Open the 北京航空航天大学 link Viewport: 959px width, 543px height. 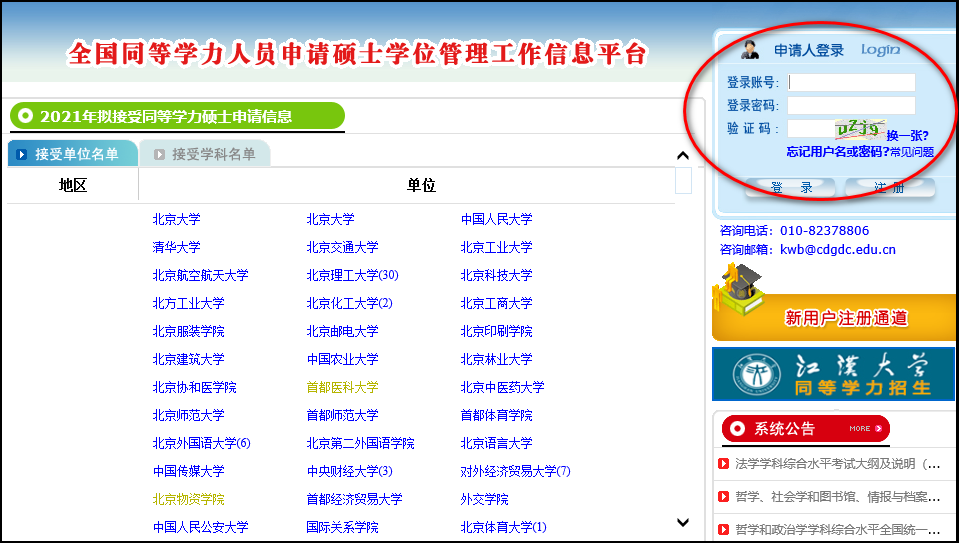200,275
